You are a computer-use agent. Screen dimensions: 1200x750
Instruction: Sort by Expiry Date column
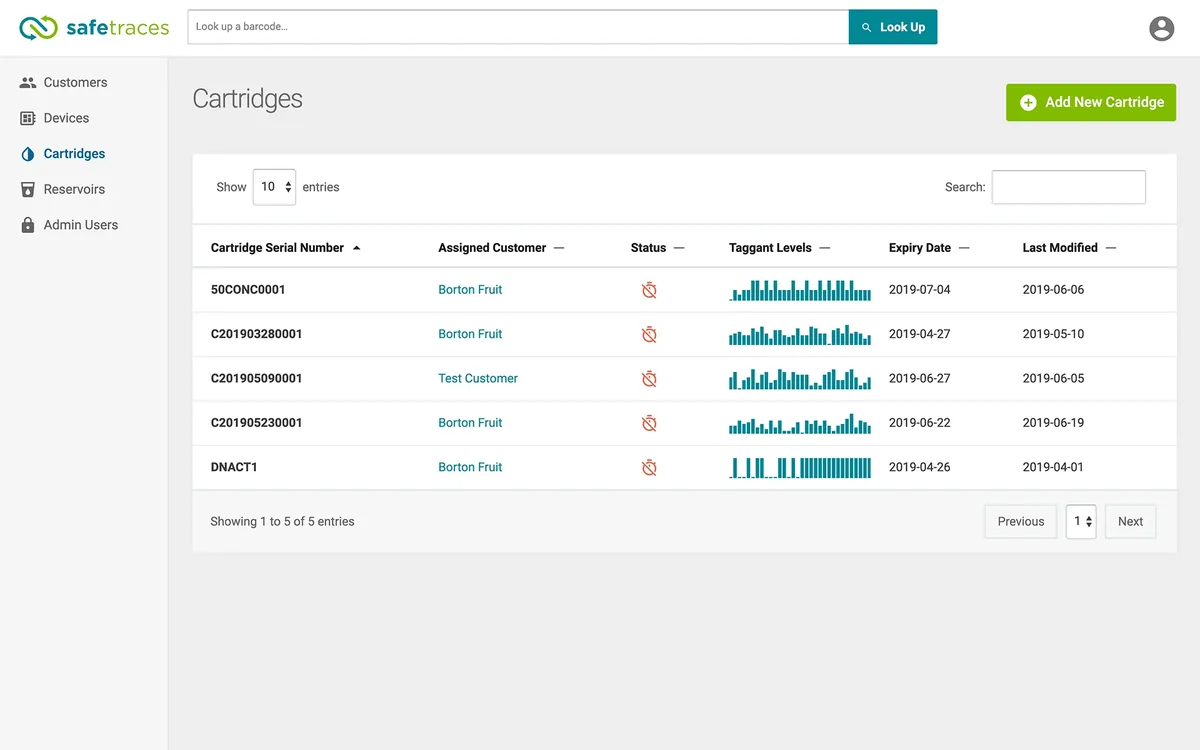tap(929, 248)
